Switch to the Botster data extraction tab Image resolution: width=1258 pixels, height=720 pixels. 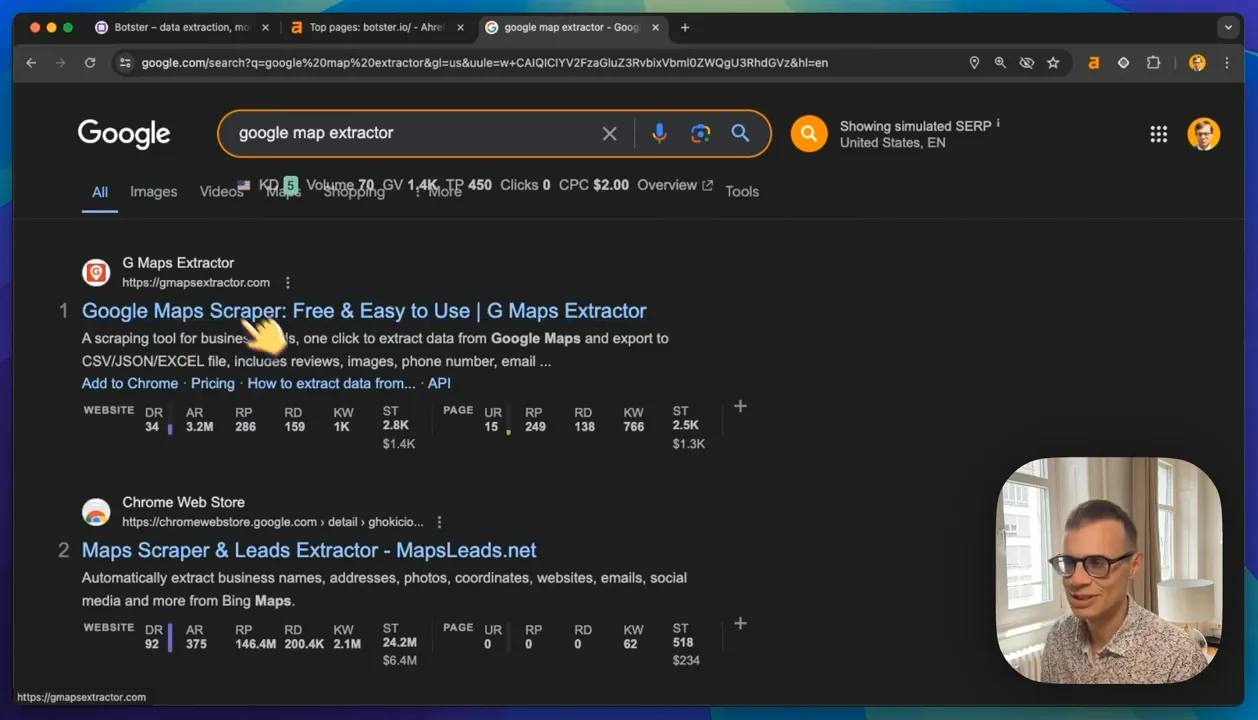click(182, 28)
